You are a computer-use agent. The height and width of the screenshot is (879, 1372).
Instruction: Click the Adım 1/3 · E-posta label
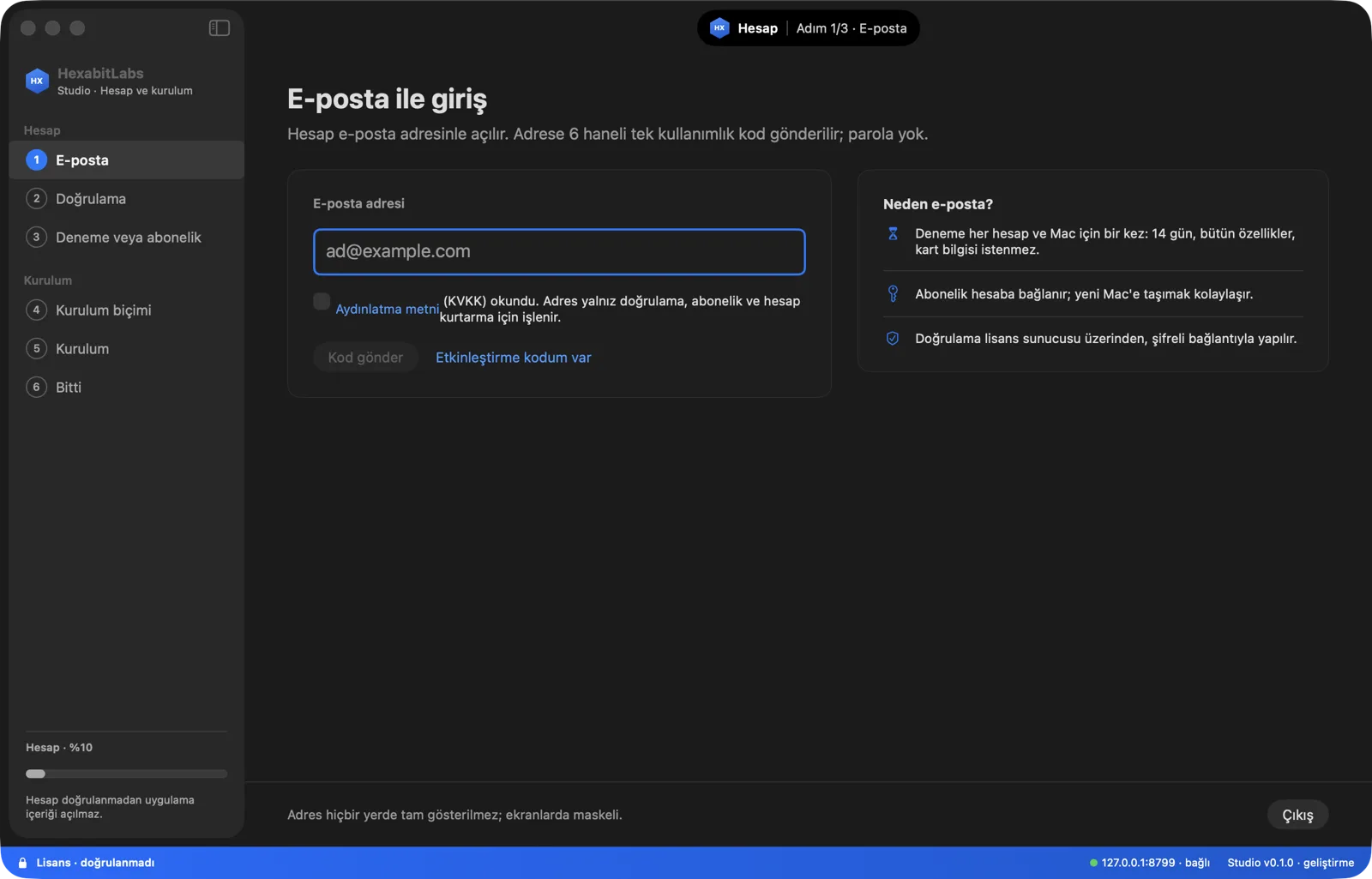coord(851,28)
